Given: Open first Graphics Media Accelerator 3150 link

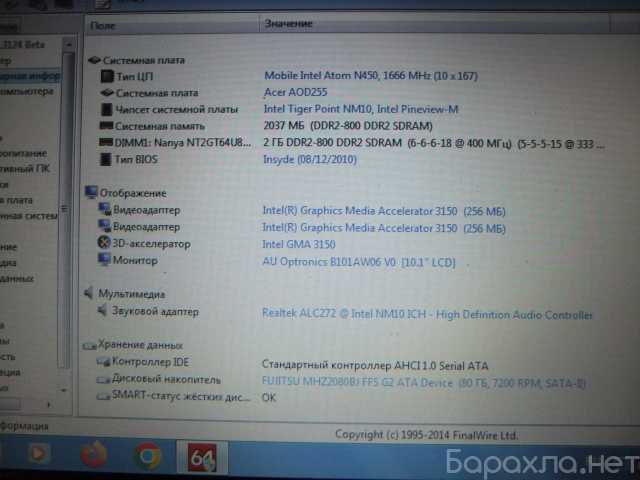Looking at the screenshot, I should tap(384, 211).
